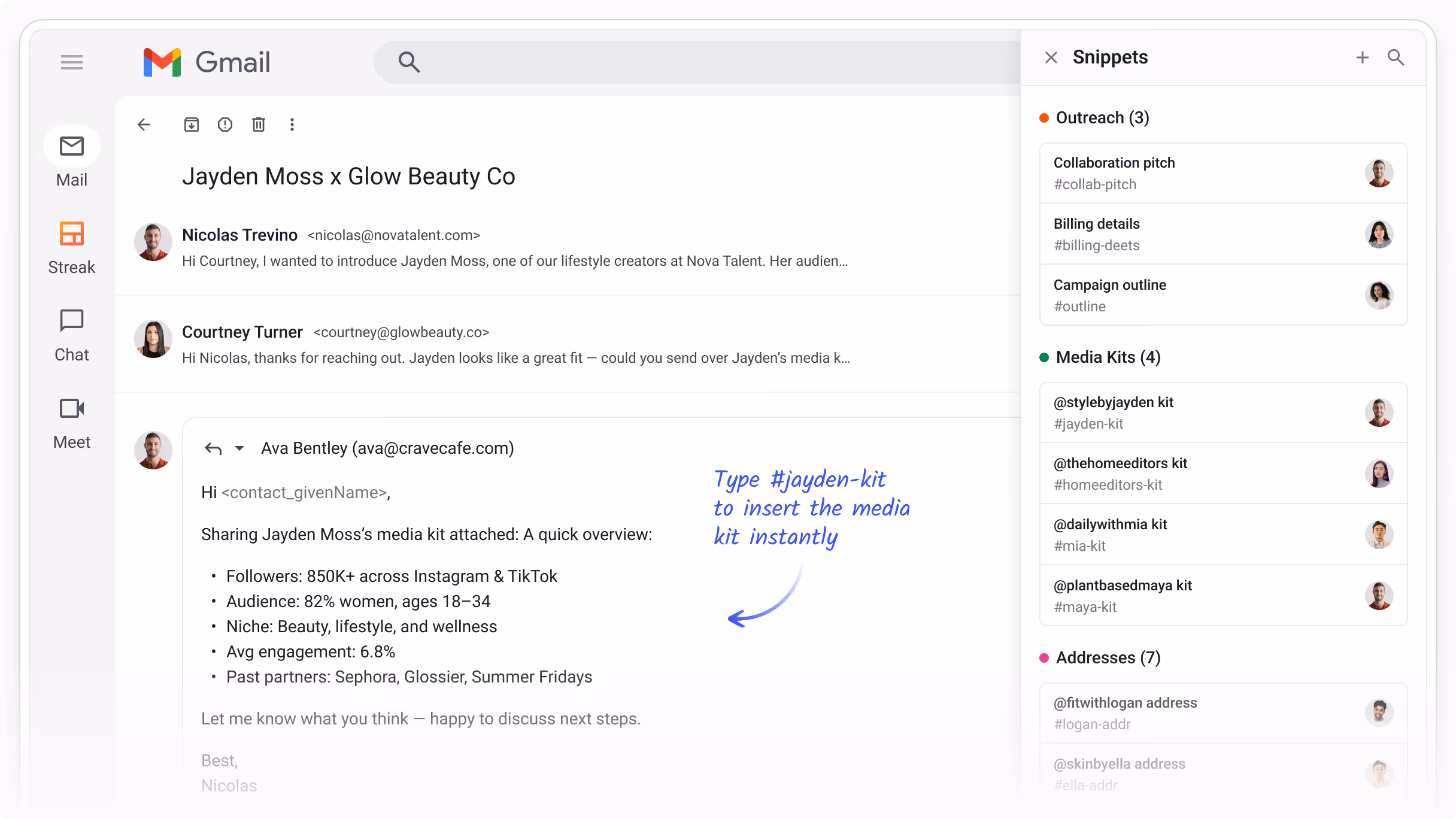Select the @dailywithmia kit snippet
The width and height of the screenshot is (1456, 819).
coord(1224,535)
